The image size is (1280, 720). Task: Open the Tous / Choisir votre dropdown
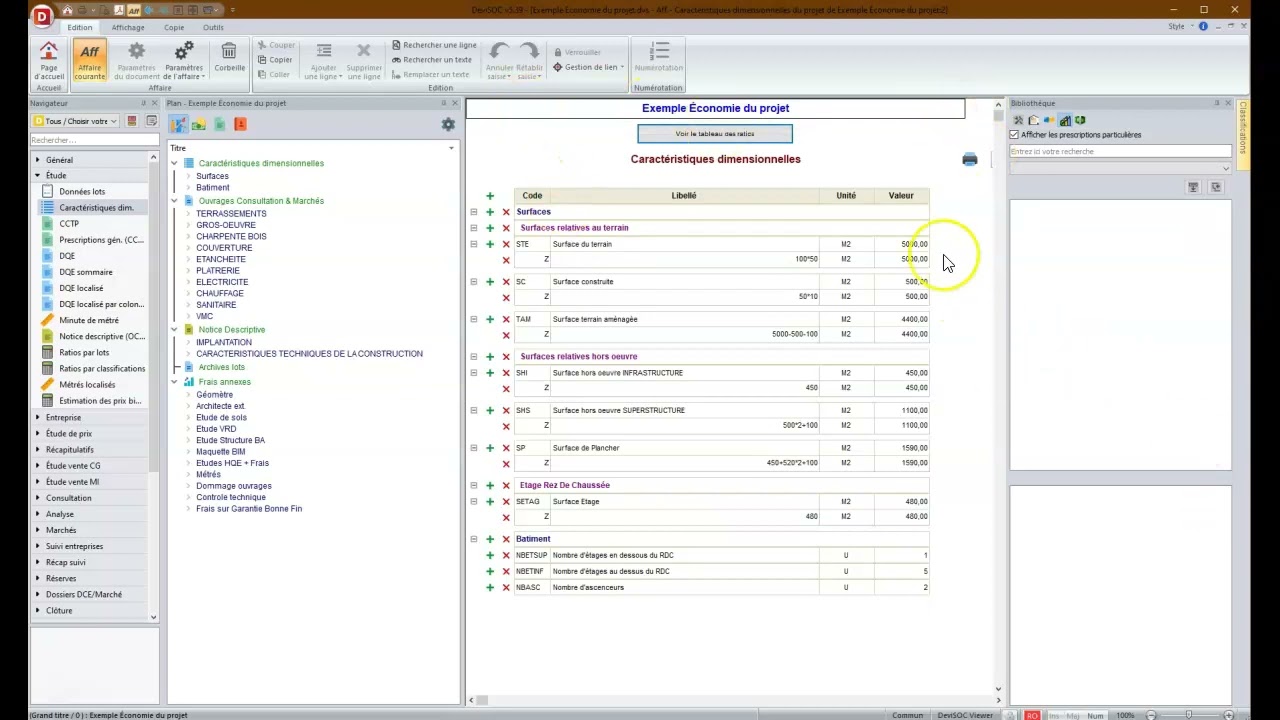coord(76,121)
